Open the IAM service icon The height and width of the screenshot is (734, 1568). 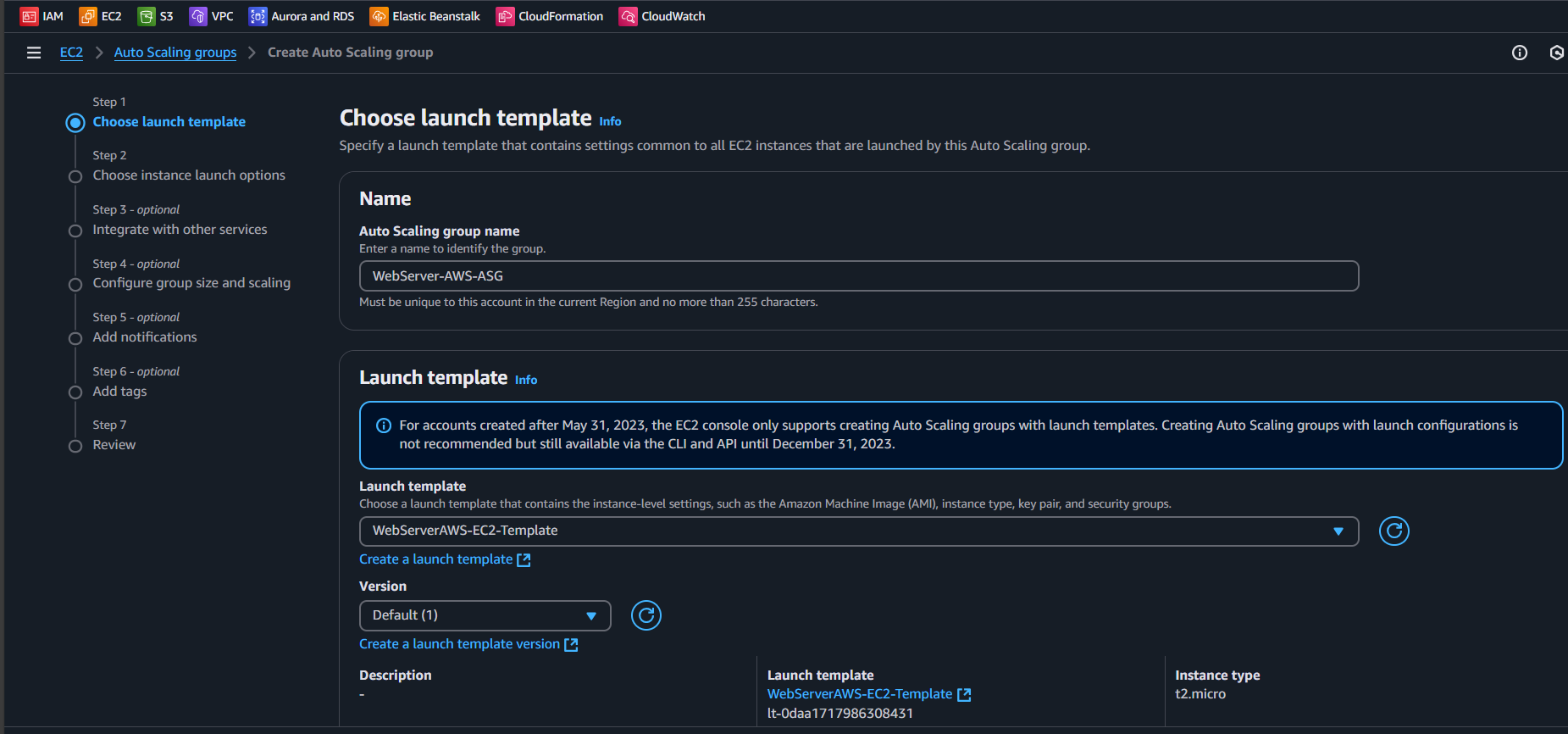click(29, 16)
